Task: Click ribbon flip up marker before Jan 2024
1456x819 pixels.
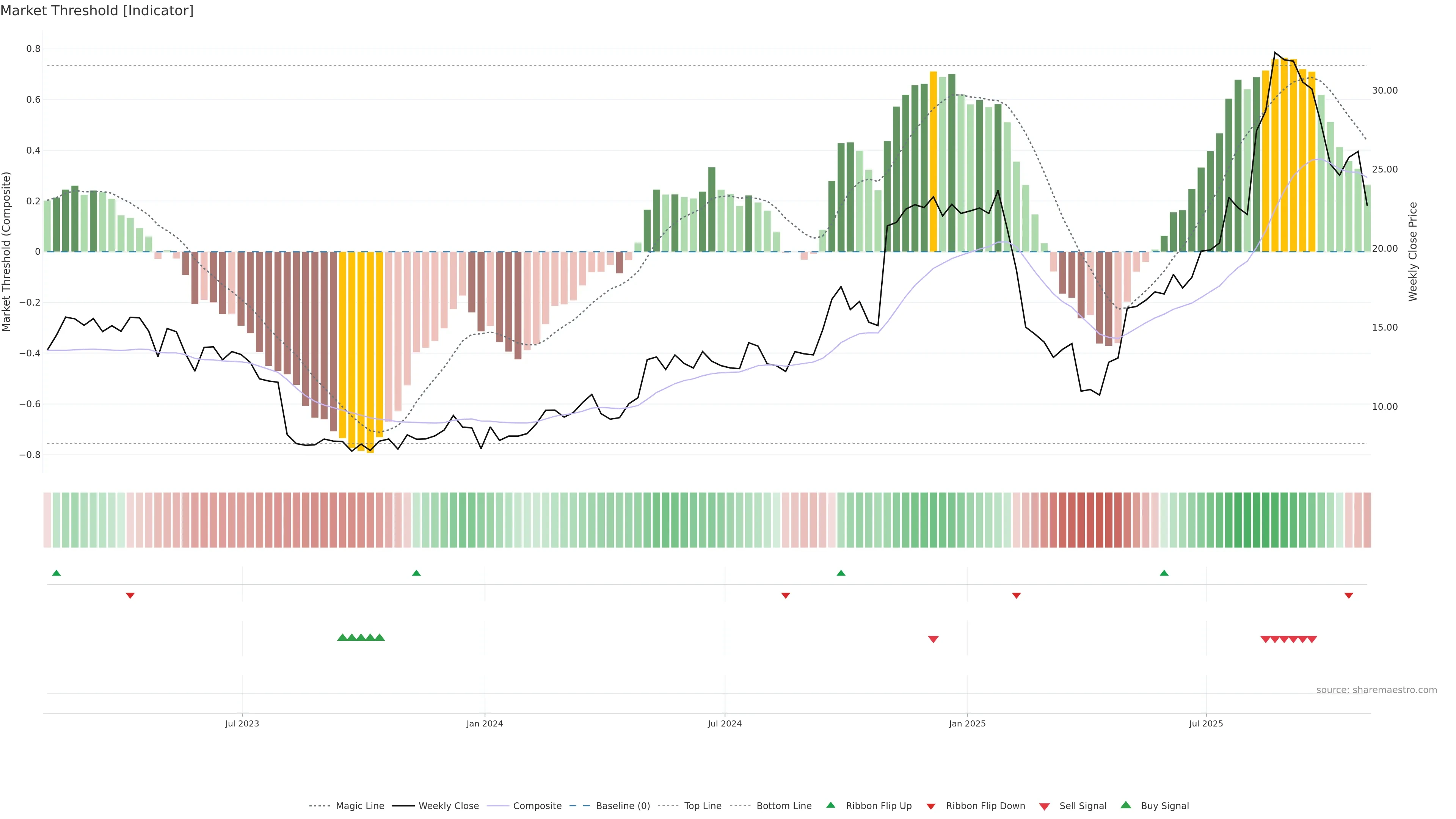Action: pyautogui.click(x=417, y=573)
